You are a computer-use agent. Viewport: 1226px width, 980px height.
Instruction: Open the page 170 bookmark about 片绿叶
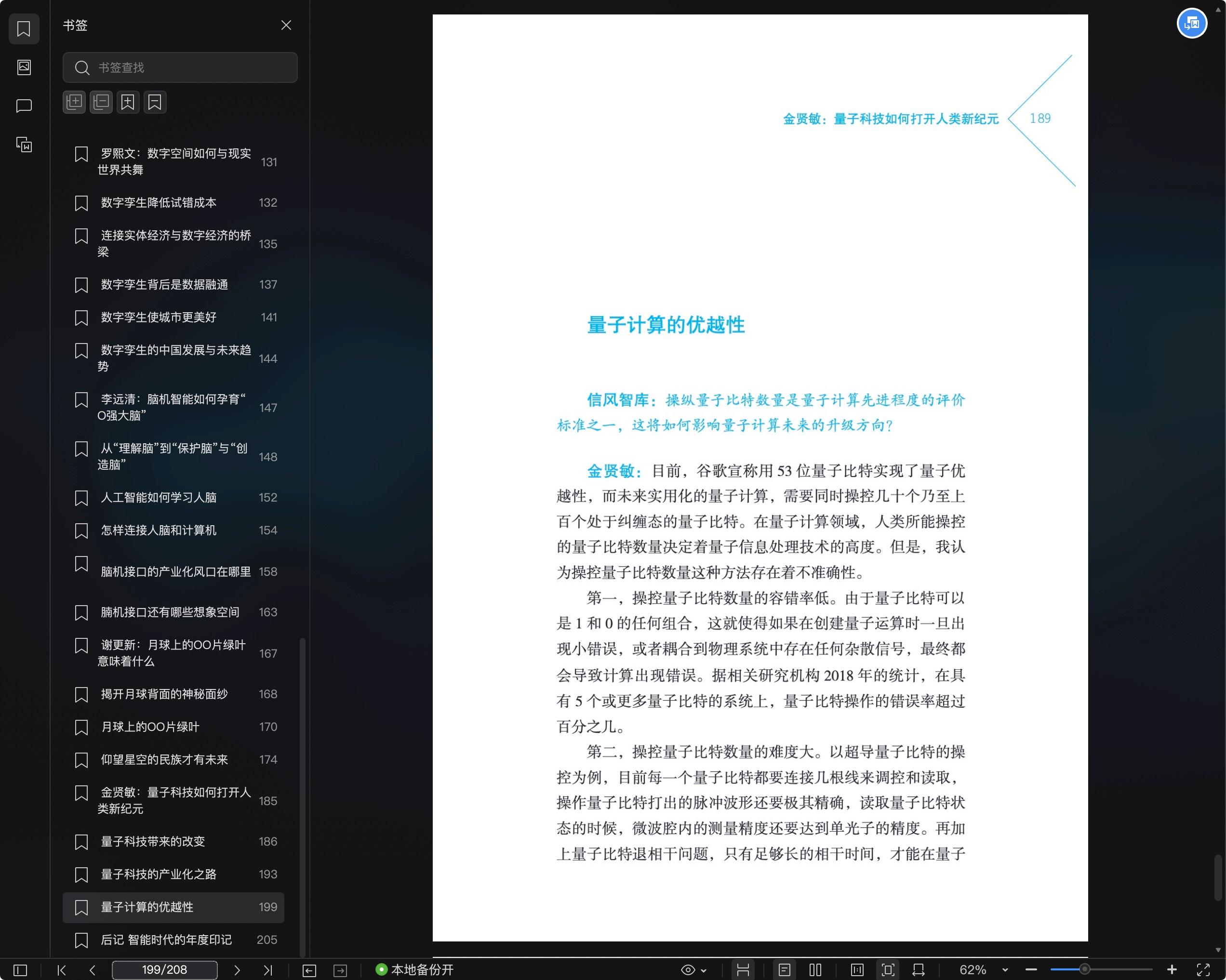[x=173, y=727]
